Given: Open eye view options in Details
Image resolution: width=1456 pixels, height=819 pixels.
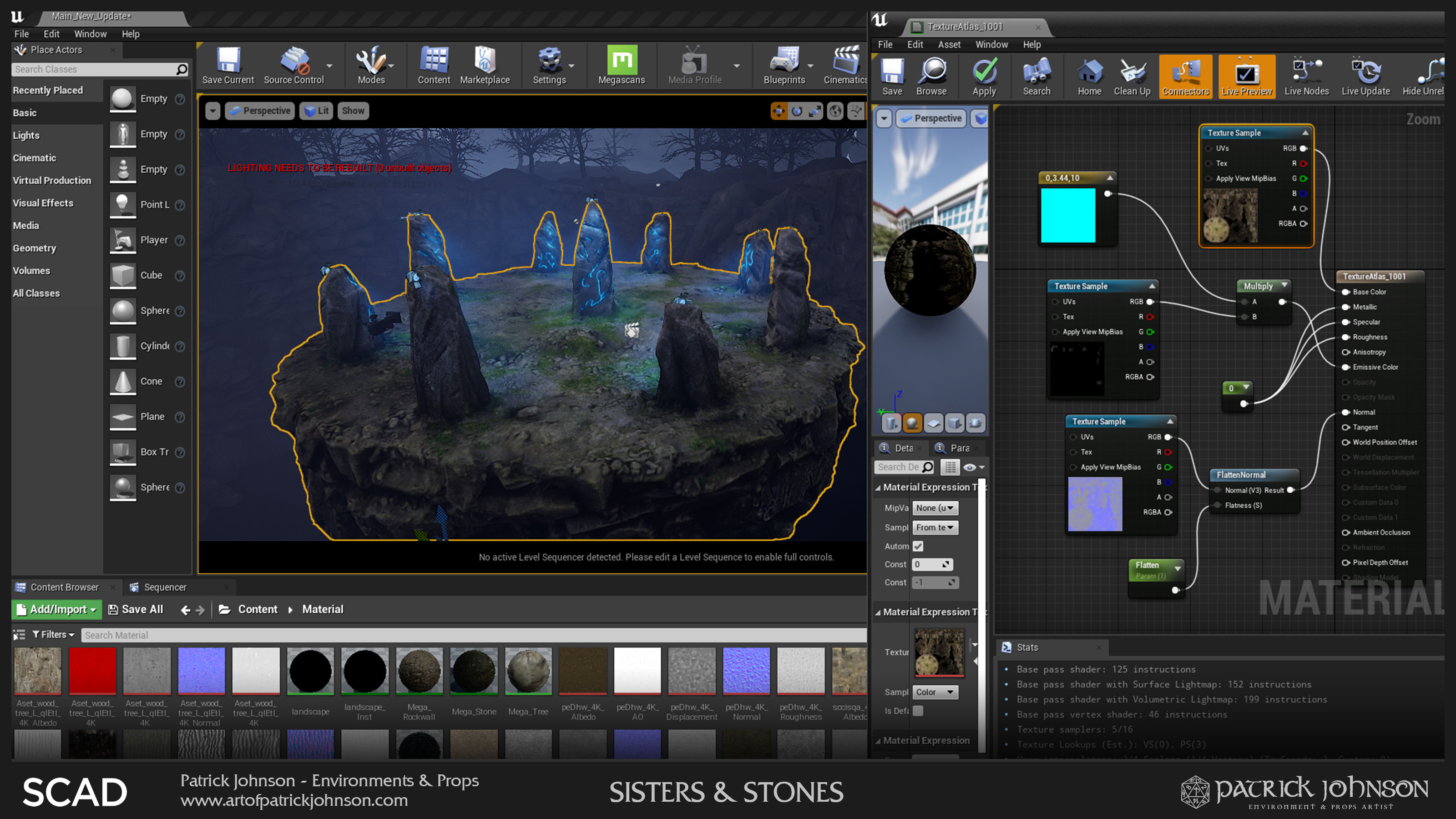Looking at the screenshot, I should point(973,467).
